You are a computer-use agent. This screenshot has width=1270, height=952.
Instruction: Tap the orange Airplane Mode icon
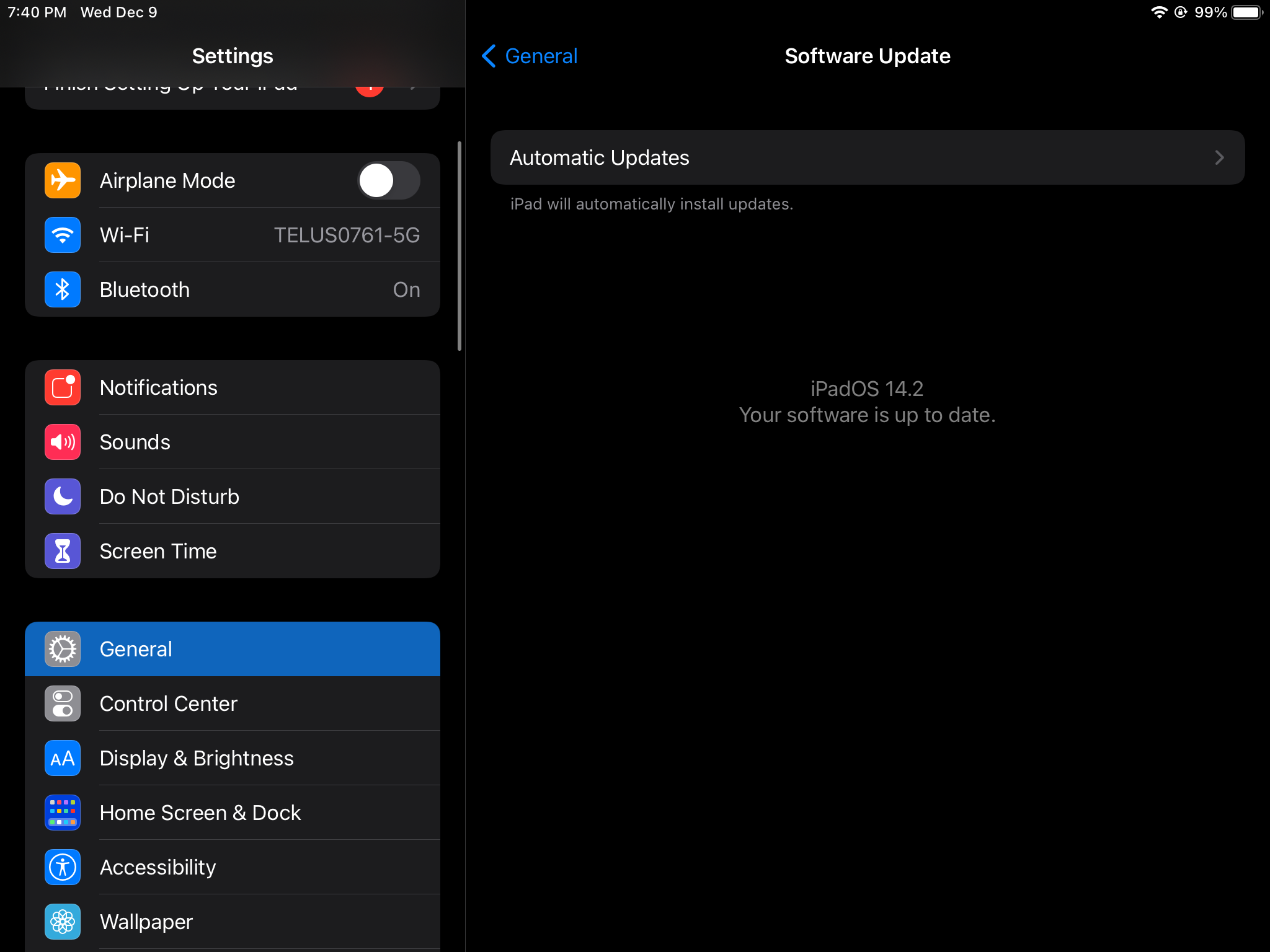[x=63, y=180]
